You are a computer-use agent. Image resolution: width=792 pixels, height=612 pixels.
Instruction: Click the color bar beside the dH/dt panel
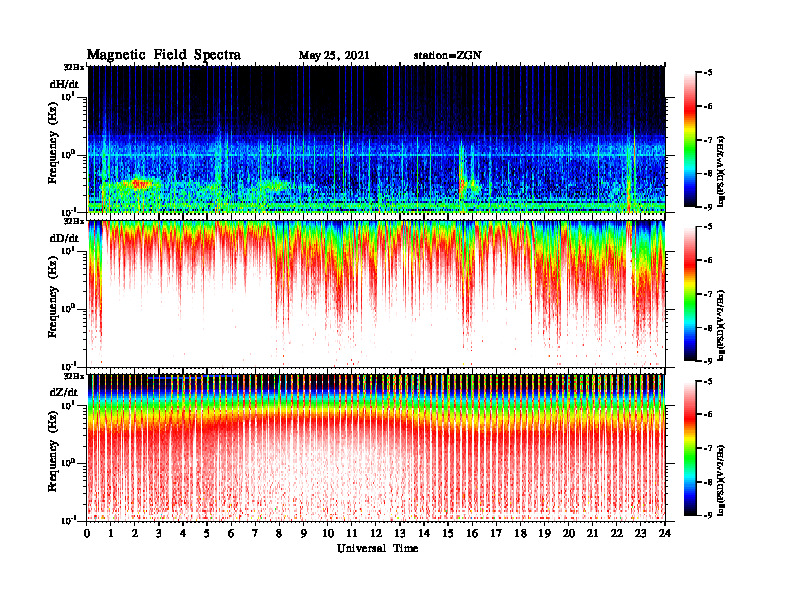690,140
